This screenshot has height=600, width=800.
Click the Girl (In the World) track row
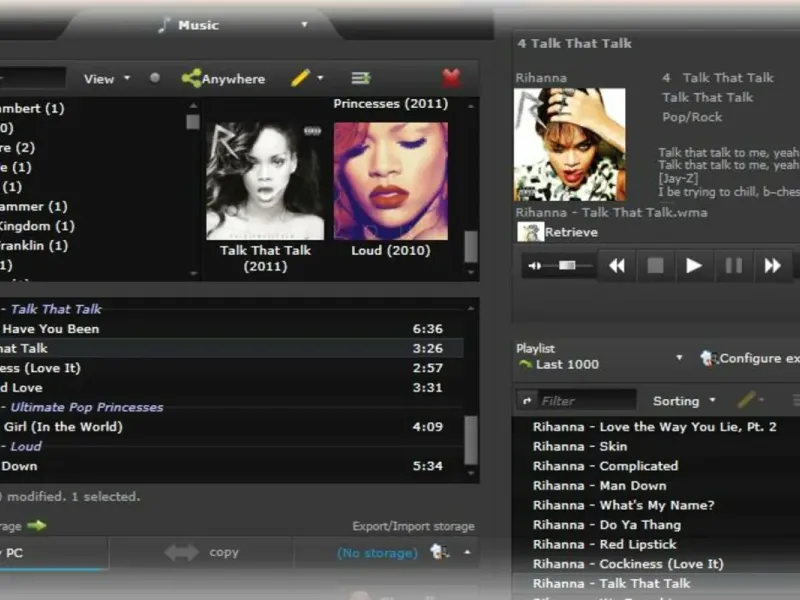[232, 427]
